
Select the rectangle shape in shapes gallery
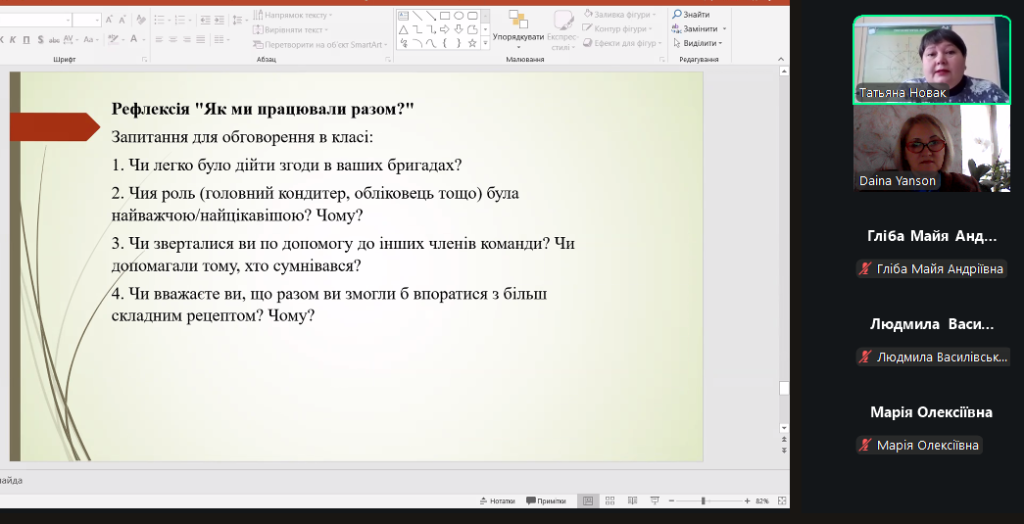[445, 16]
